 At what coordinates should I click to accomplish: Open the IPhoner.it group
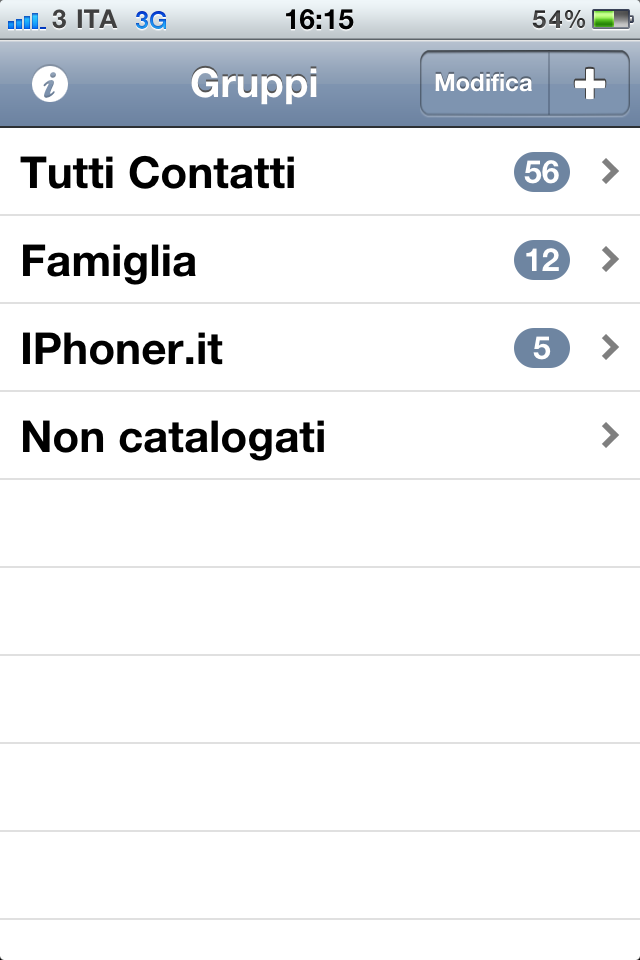(320, 347)
